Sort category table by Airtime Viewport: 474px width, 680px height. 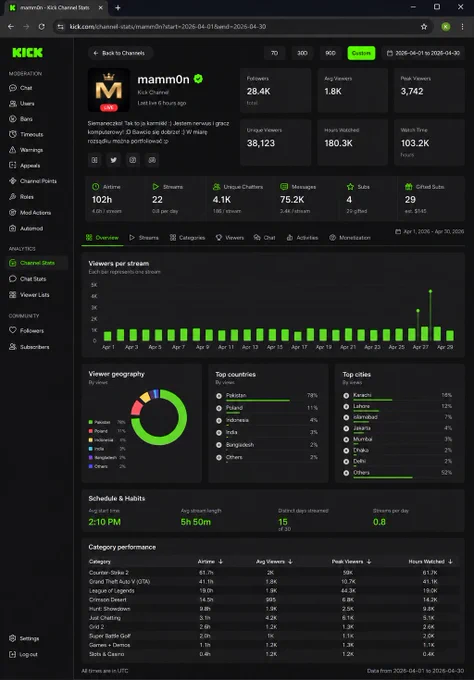tap(210, 562)
